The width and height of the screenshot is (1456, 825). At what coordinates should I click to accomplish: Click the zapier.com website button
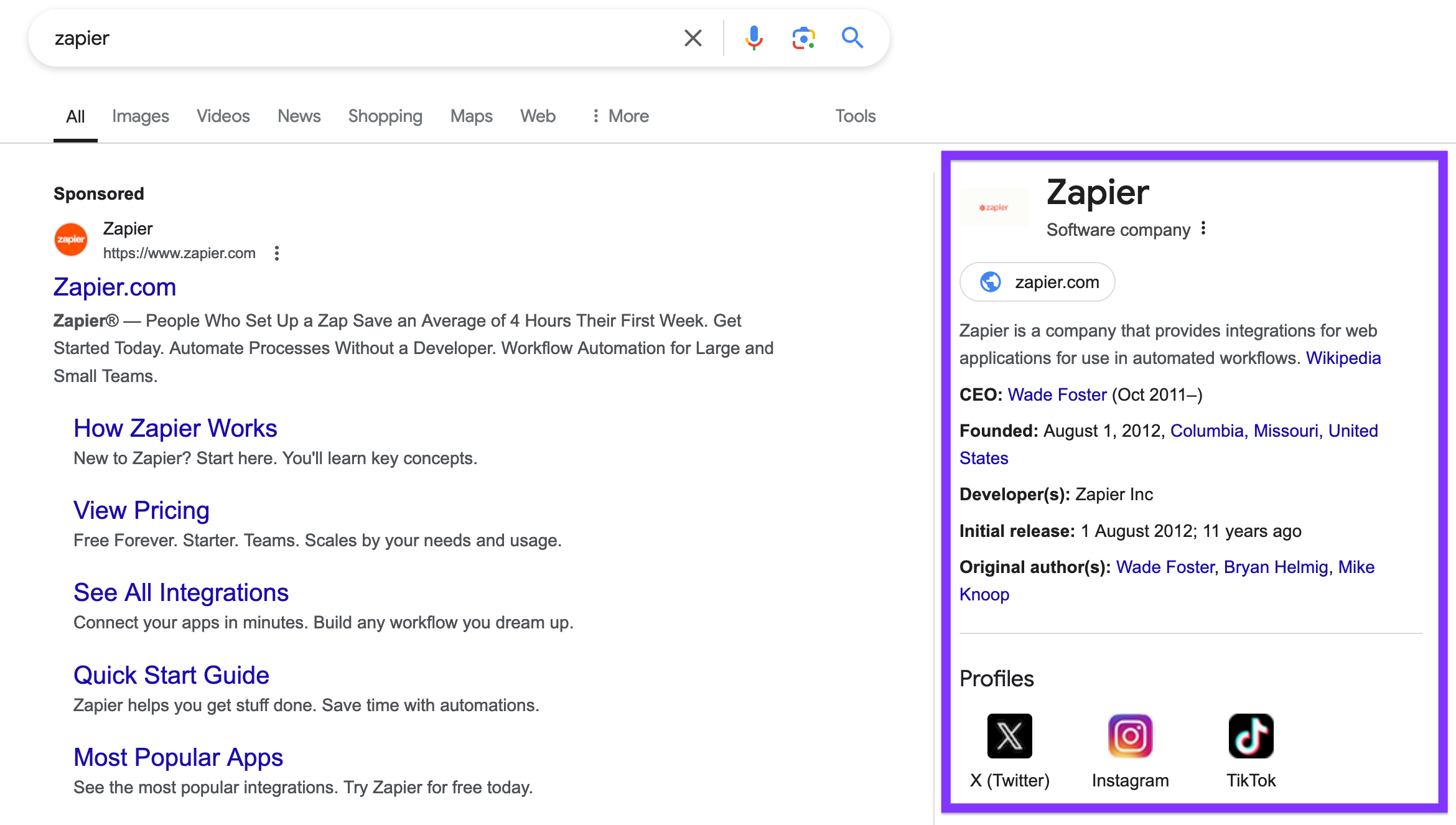pos(1037,282)
